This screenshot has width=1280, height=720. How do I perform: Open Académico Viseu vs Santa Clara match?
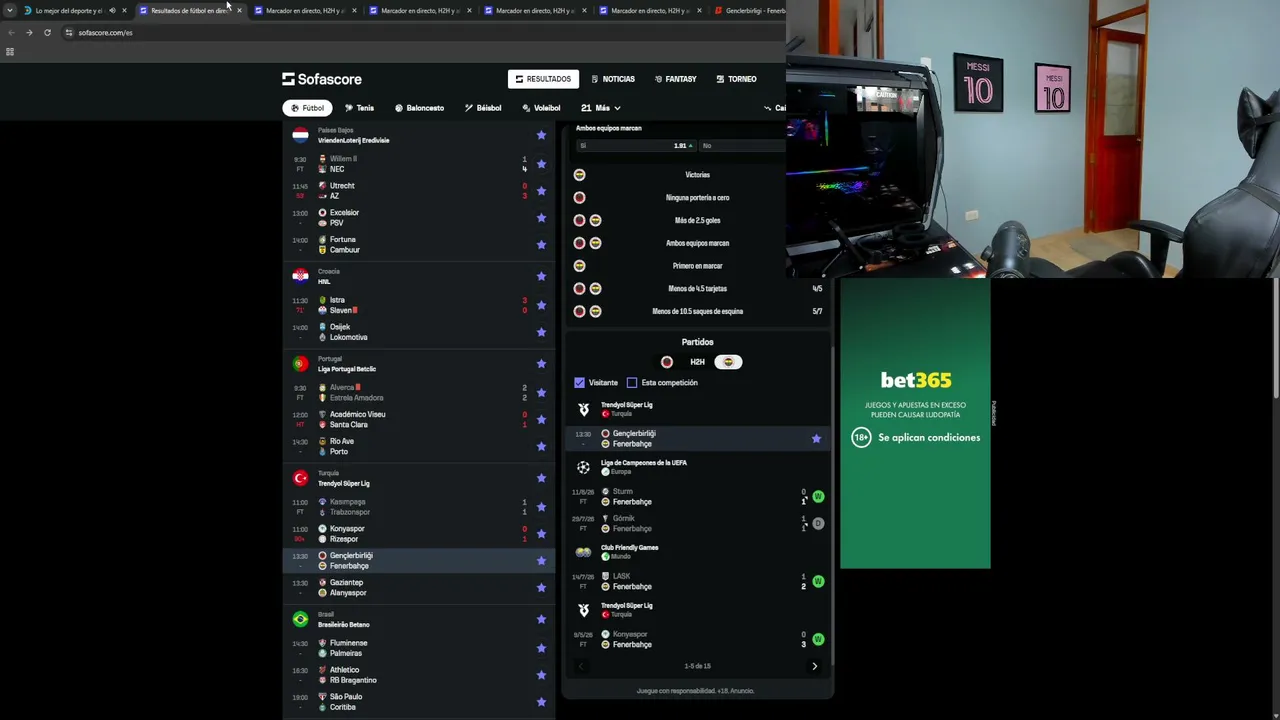(x=419, y=419)
